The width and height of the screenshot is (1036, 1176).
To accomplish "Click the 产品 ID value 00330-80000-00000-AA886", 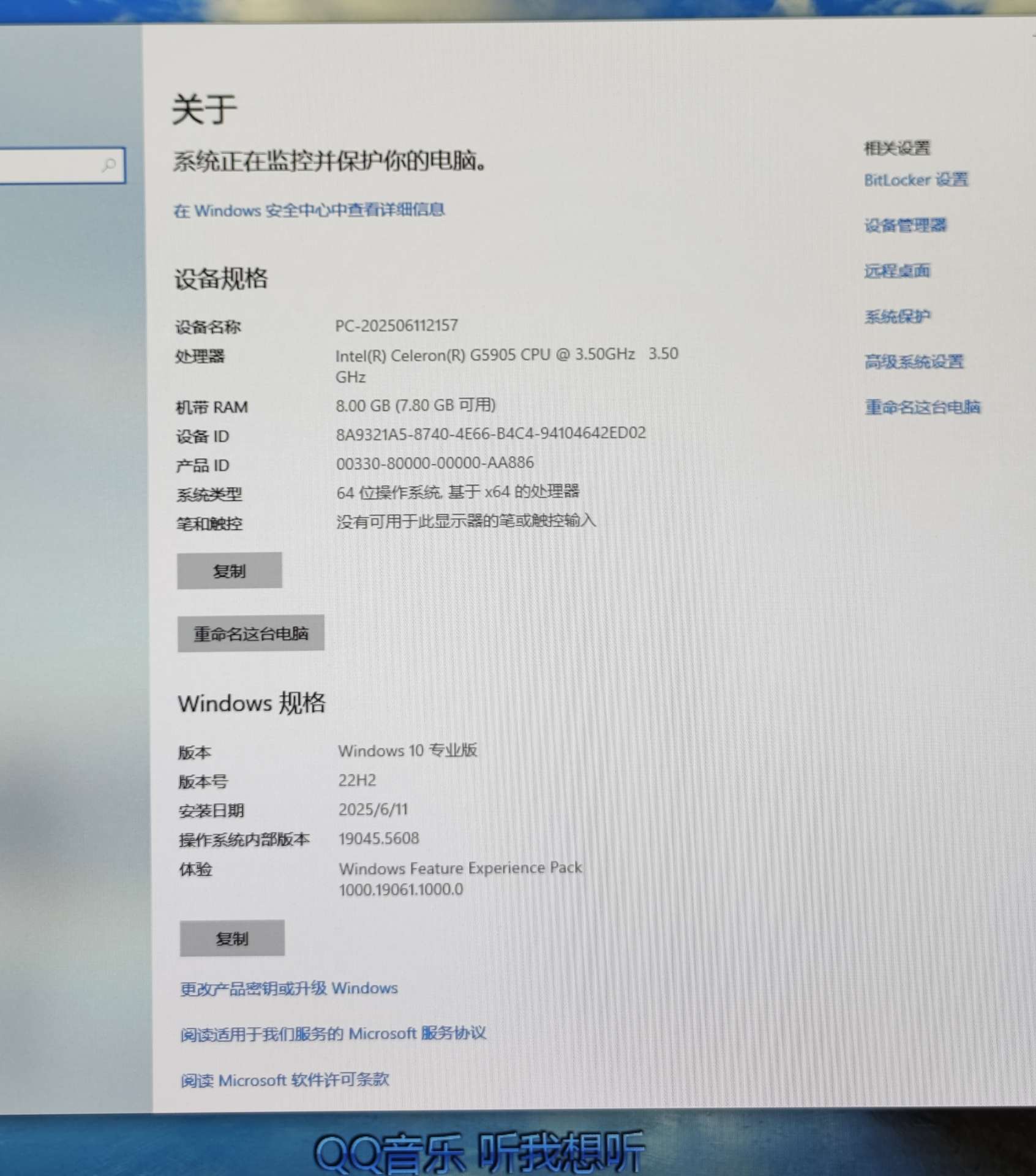I will [x=435, y=463].
